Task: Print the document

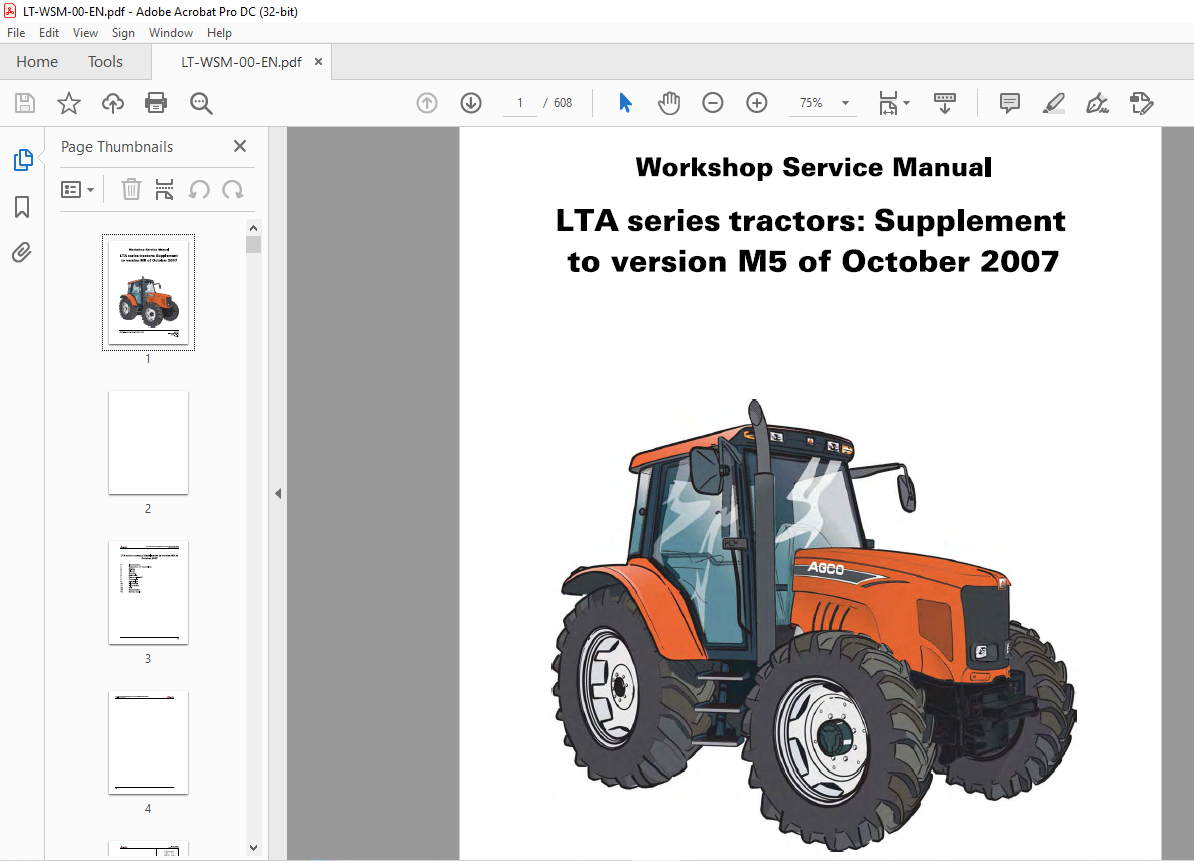Action: (x=156, y=103)
